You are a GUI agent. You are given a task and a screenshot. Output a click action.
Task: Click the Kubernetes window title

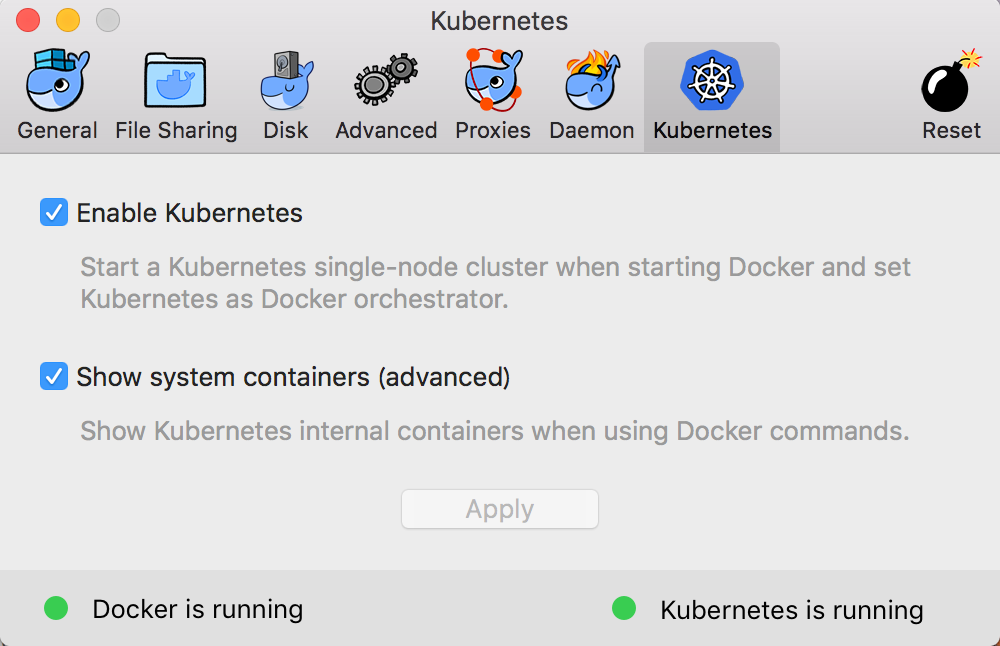(499, 21)
